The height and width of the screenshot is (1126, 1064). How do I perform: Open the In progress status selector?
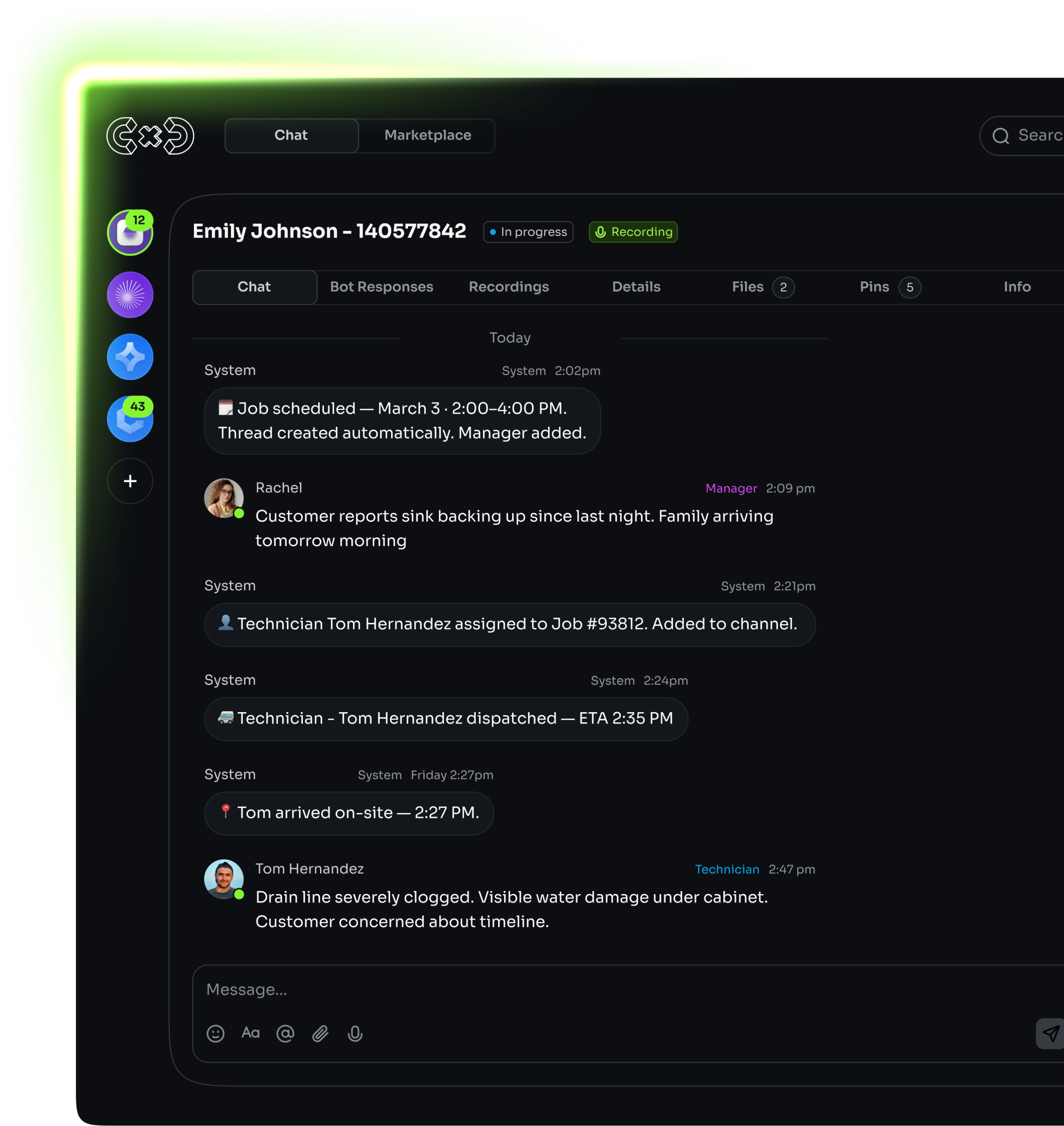pyautogui.click(x=528, y=232)
